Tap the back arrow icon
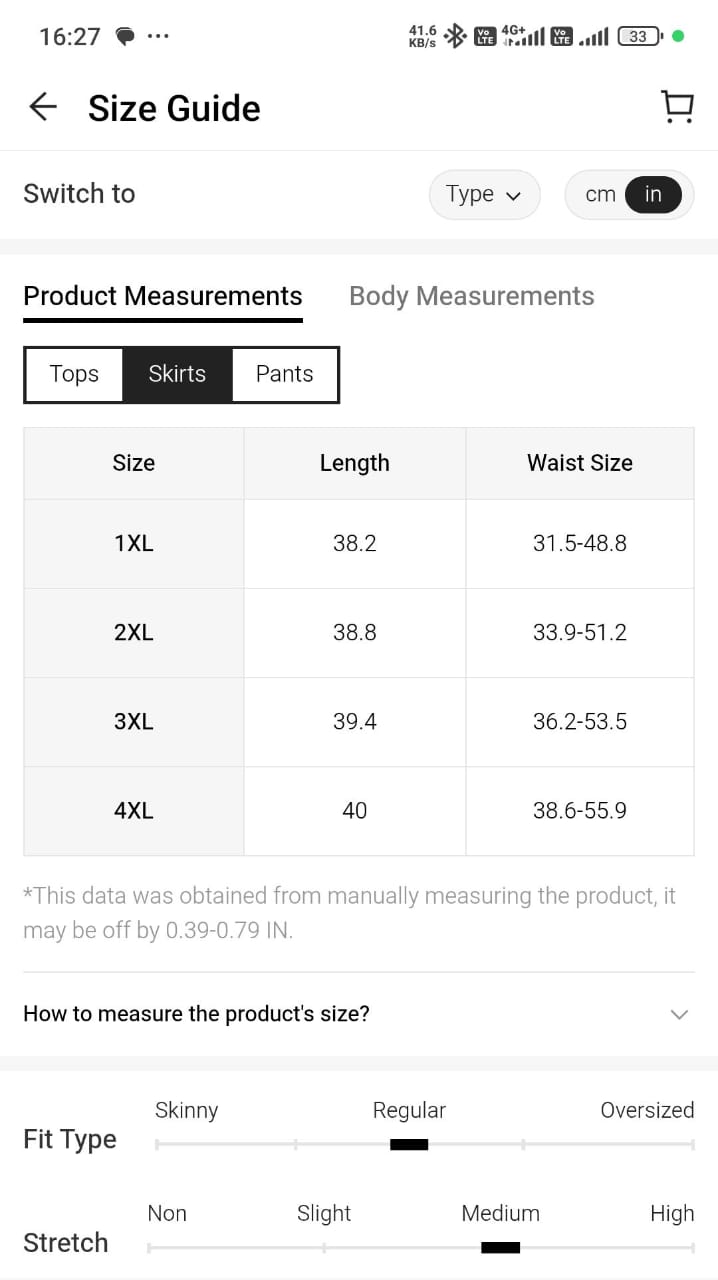Image resolution: width=718 pixels, height=1280 pixels. pos(43,107)
